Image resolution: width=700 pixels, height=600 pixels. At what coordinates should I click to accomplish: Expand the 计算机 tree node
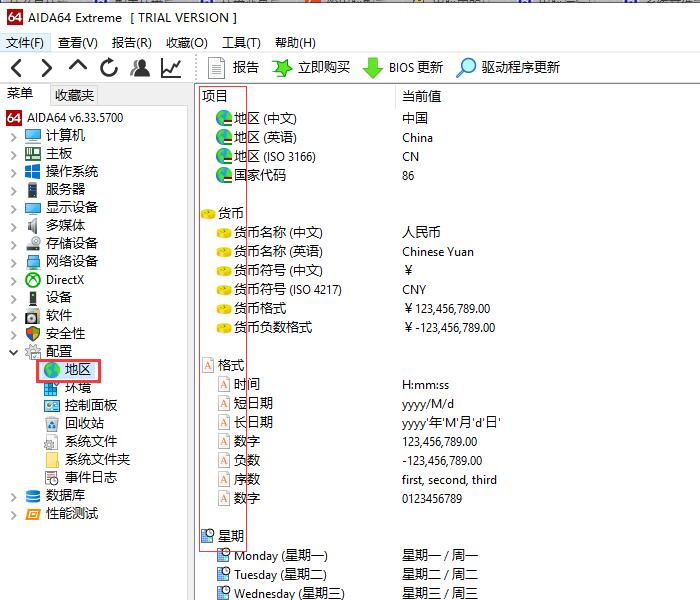[13, 137]
